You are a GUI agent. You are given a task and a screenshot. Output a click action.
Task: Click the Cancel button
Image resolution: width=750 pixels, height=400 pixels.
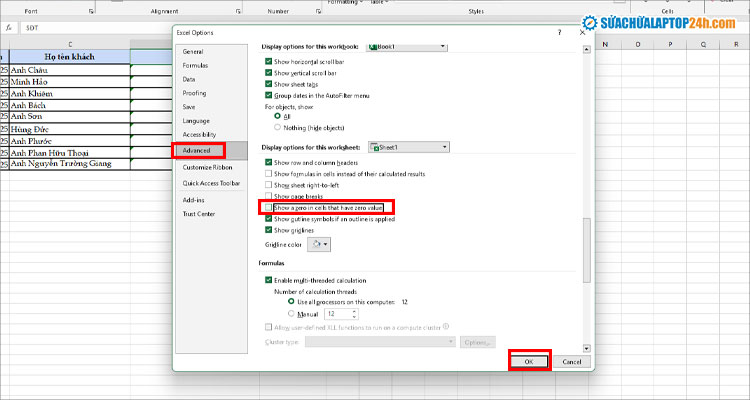[571, 361]
